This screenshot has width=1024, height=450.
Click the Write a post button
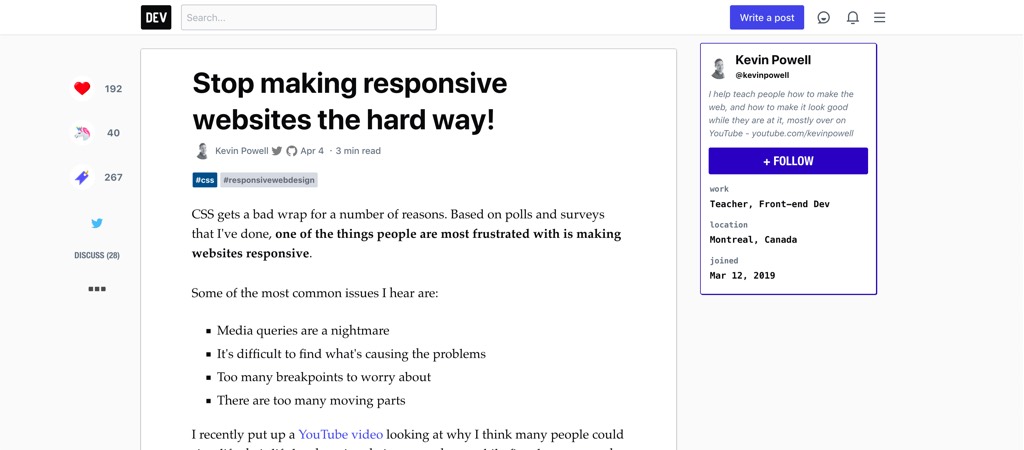[767, 17]
